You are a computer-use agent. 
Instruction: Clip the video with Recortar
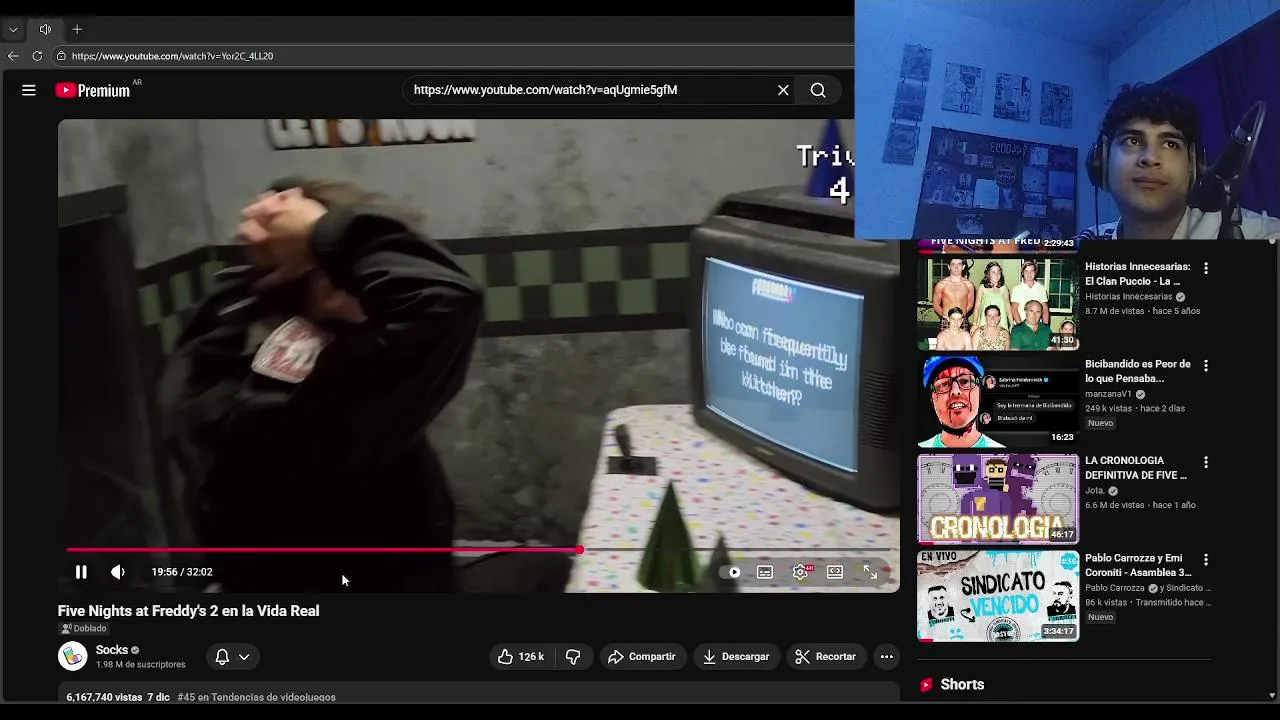click(x=826, y=656)
